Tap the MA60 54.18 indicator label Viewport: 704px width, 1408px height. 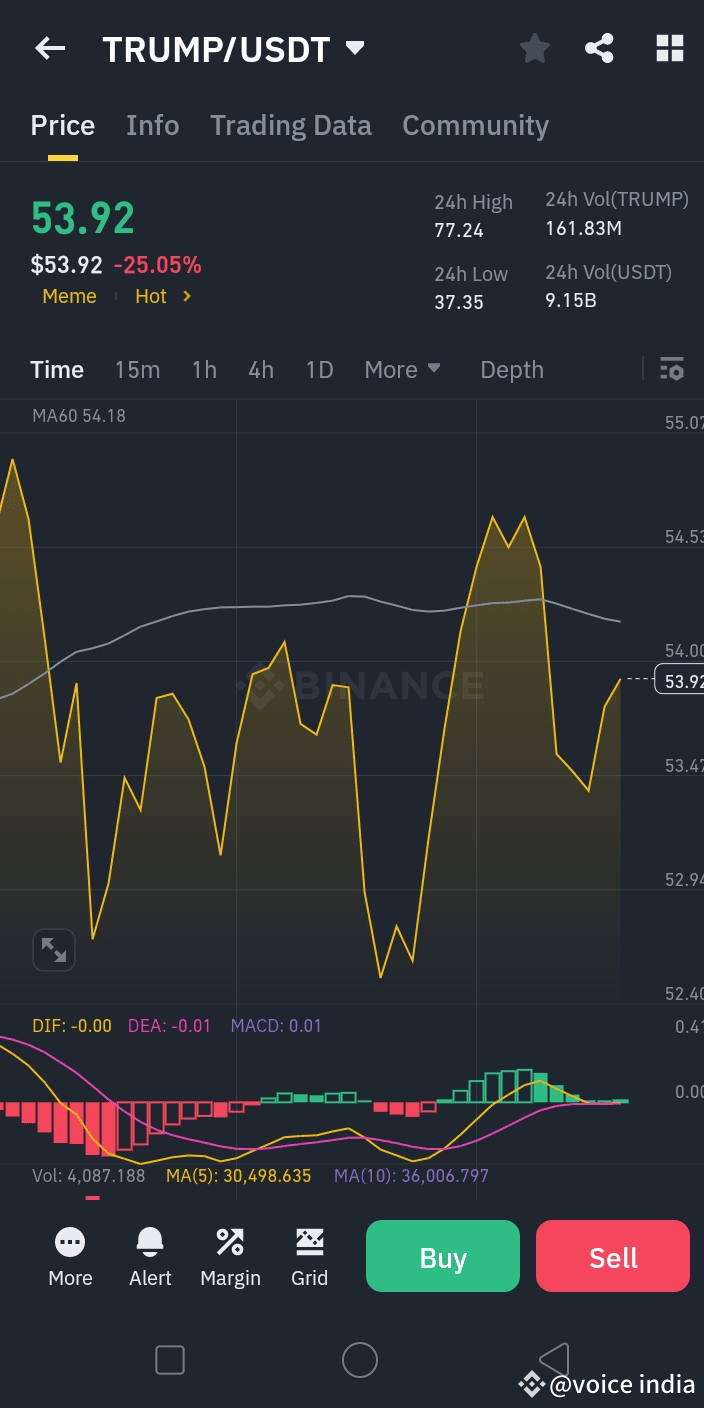(79, 416)
